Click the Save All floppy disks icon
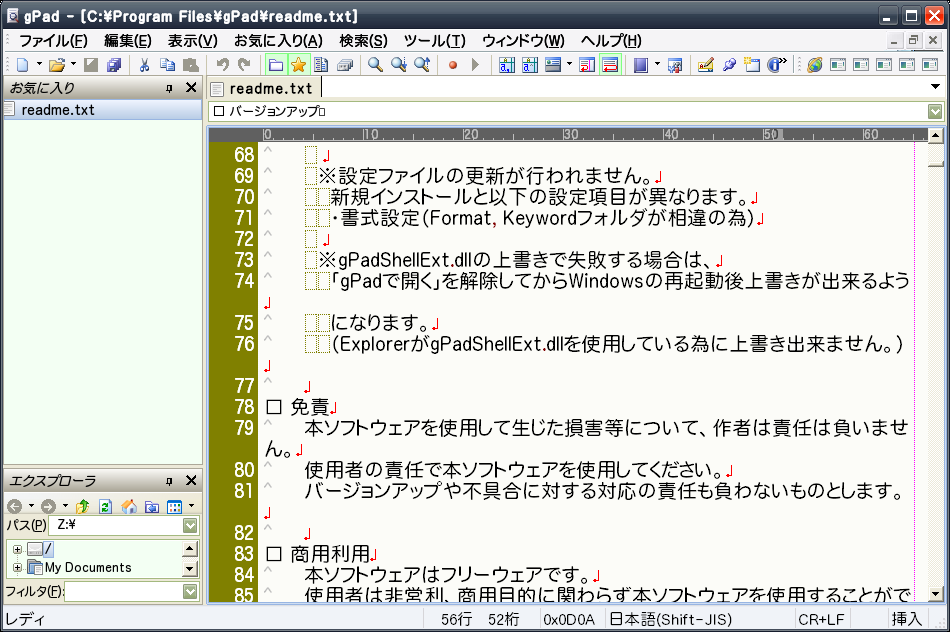Viewport: 950px width, 632px height. coord(113,64)
